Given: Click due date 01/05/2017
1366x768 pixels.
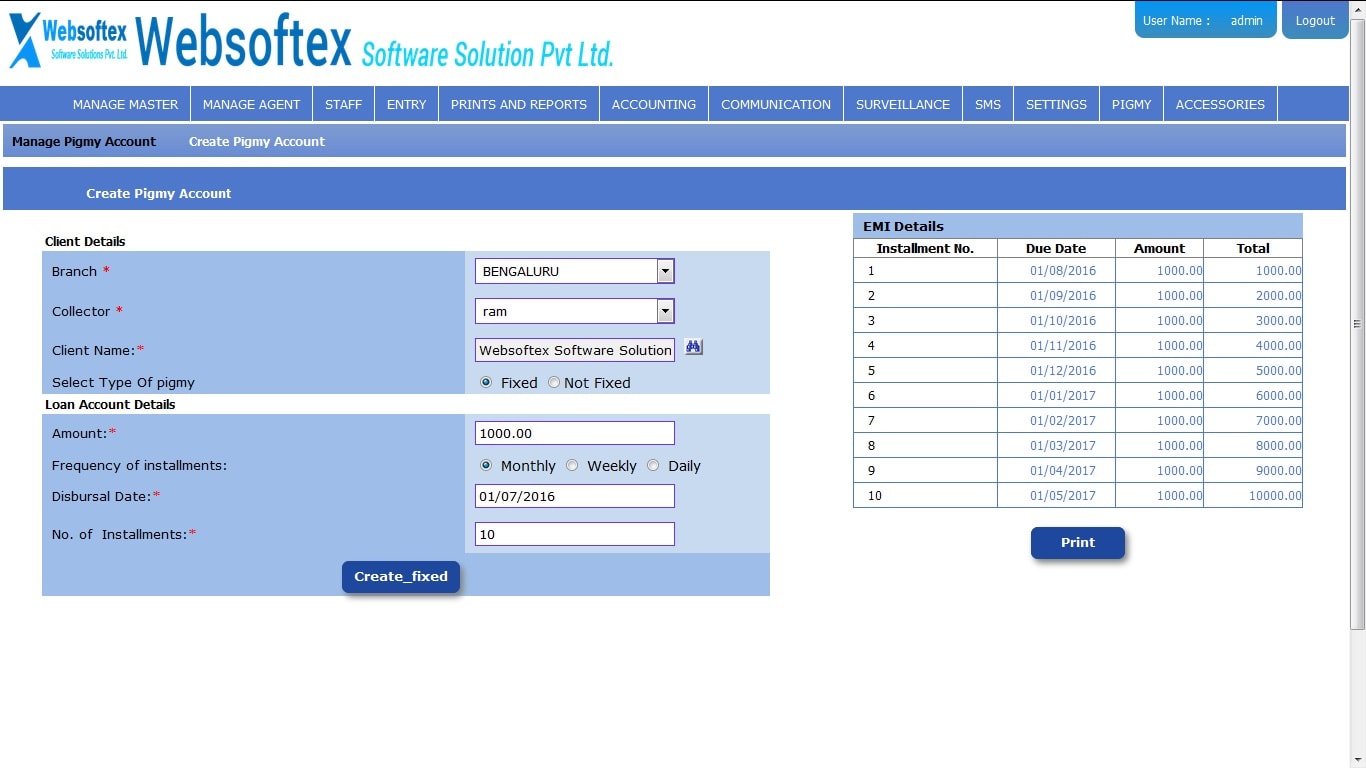Looking at the screenshot, I should pos(1063,495).
